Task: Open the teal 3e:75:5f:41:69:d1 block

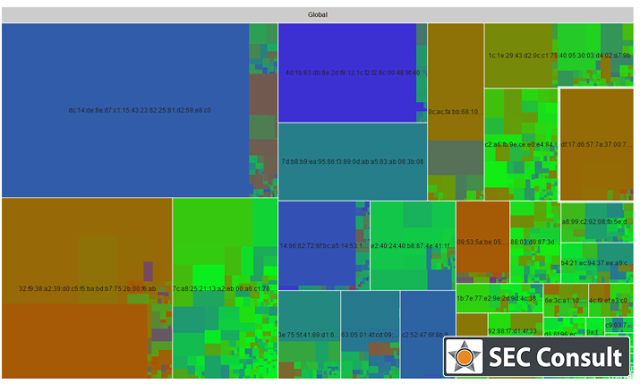Action: point(309,335)
